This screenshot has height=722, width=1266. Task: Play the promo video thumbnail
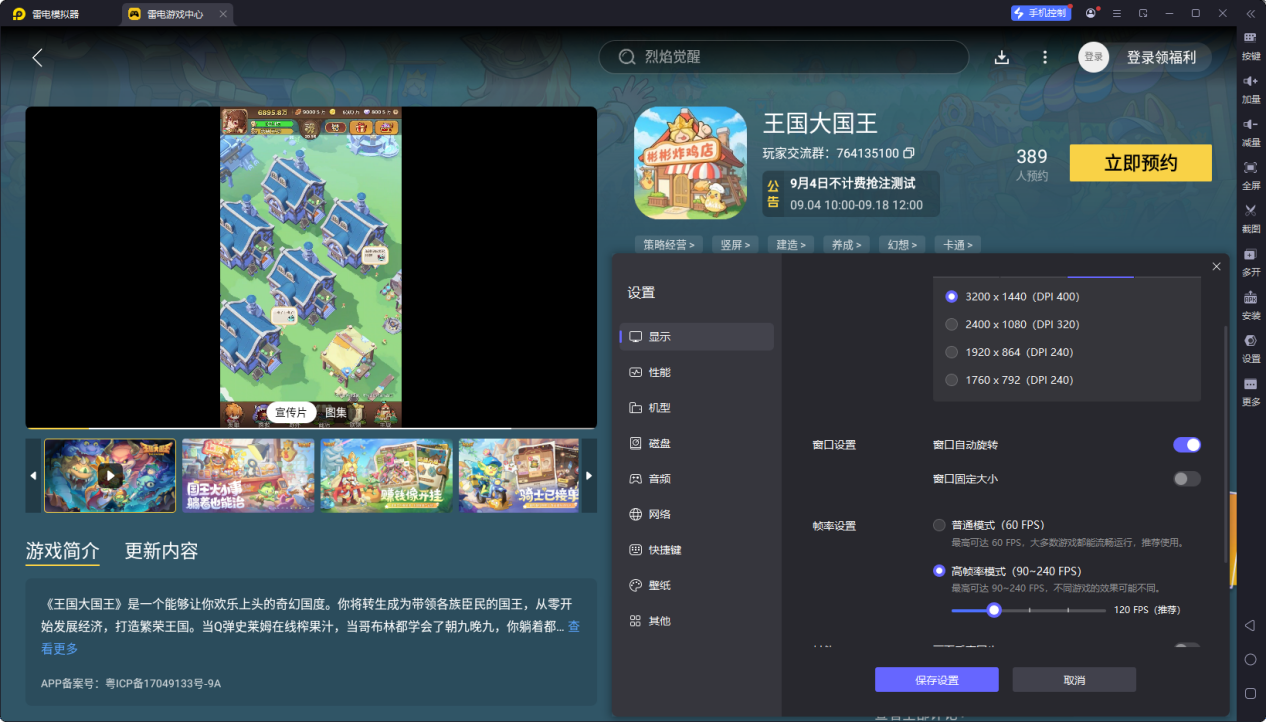pos(110,476)
